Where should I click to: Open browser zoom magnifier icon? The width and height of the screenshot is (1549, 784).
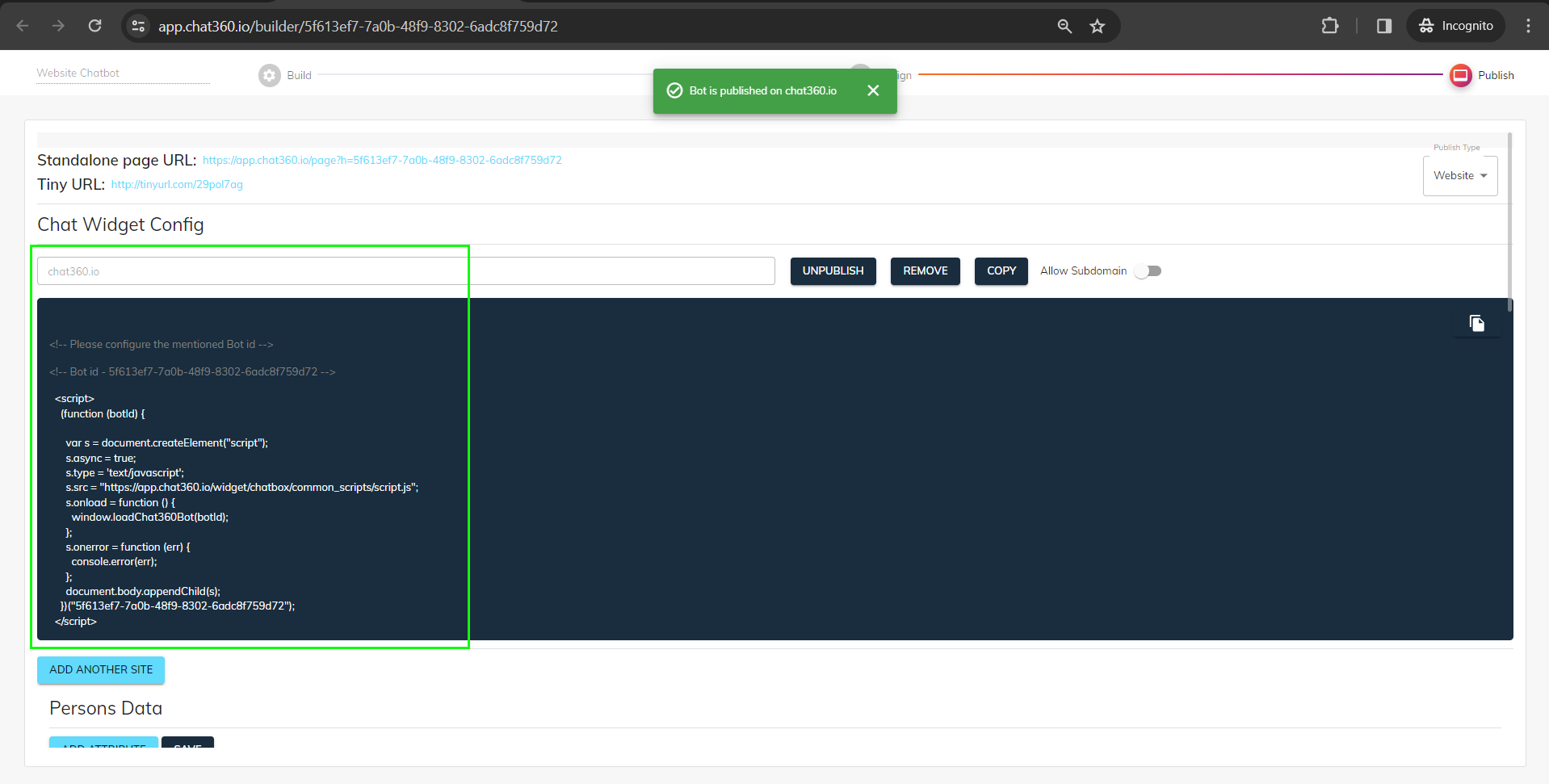pyautogui.click(x=1064, y=27)
